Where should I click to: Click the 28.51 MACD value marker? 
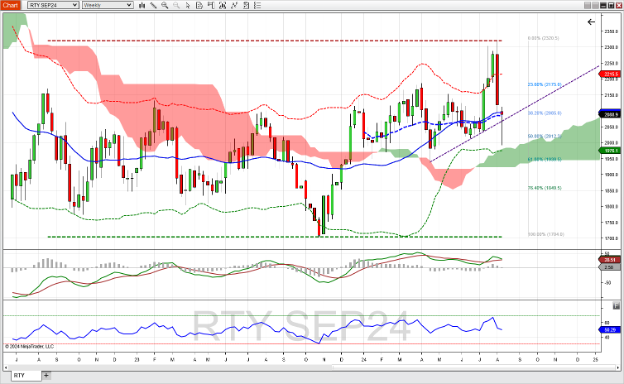click(610, 260)
